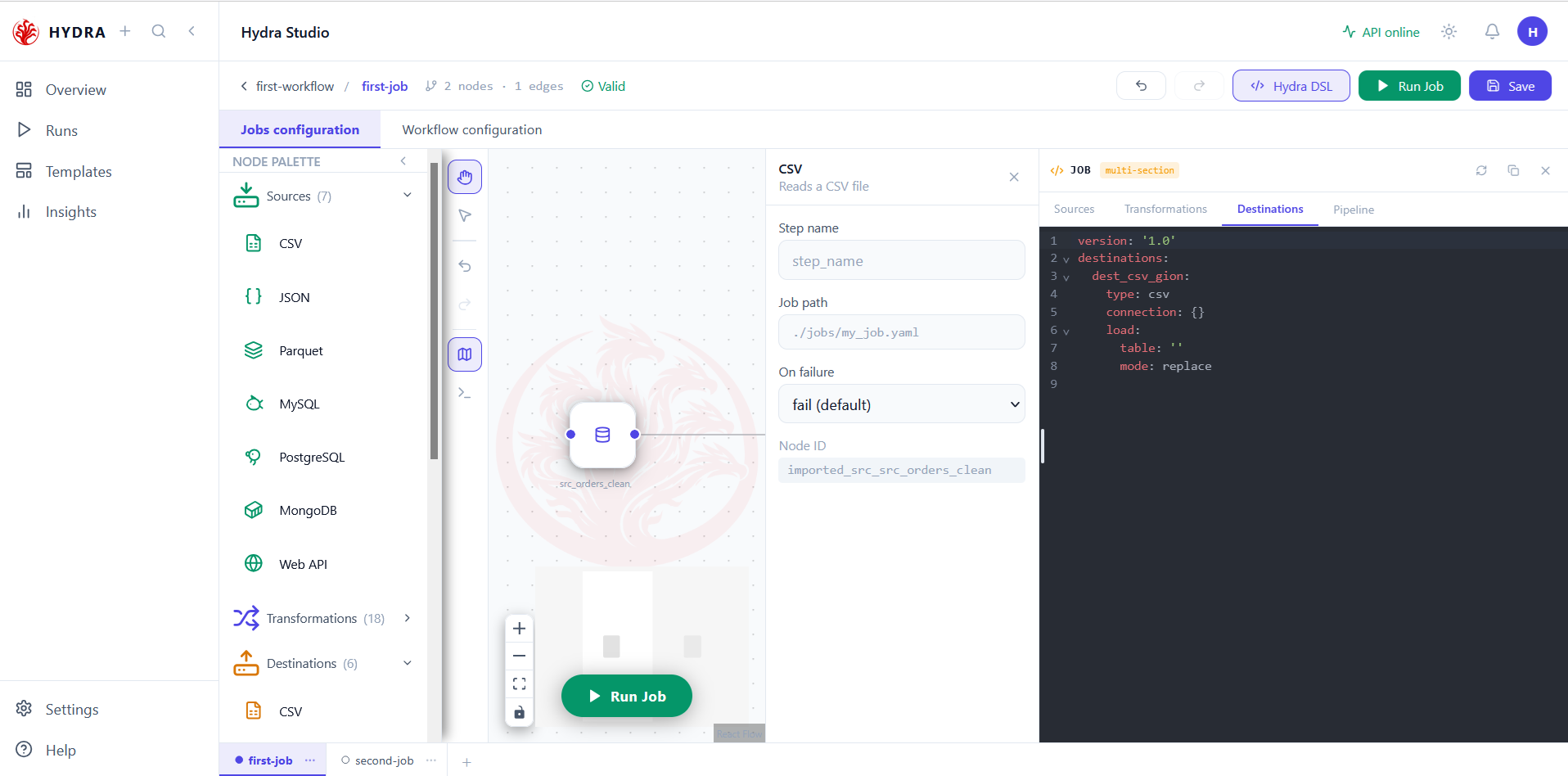1568x776 pixels.
Task: Click the Hydra logo icon
Action: 25,32
